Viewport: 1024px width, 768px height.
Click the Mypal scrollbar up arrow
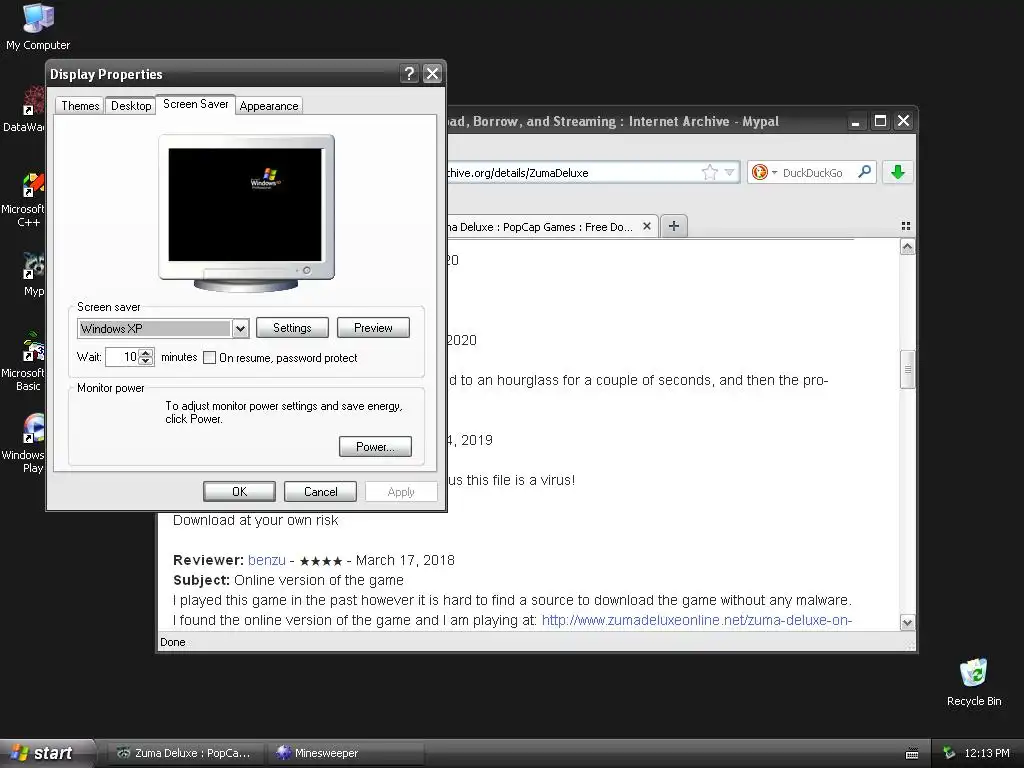pyautogui.click(x=907, y=247)
